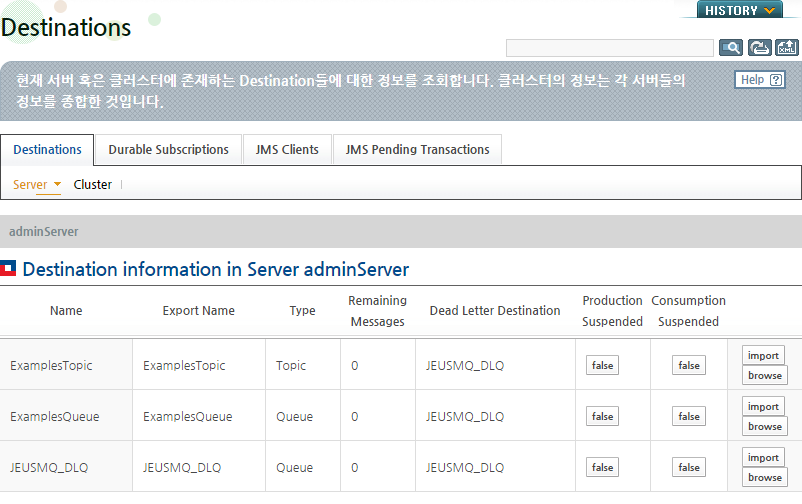Click the Dead Letter Destination header
Image resolution: width=802 pixels, height=504 pixels.
coord(495,311)
